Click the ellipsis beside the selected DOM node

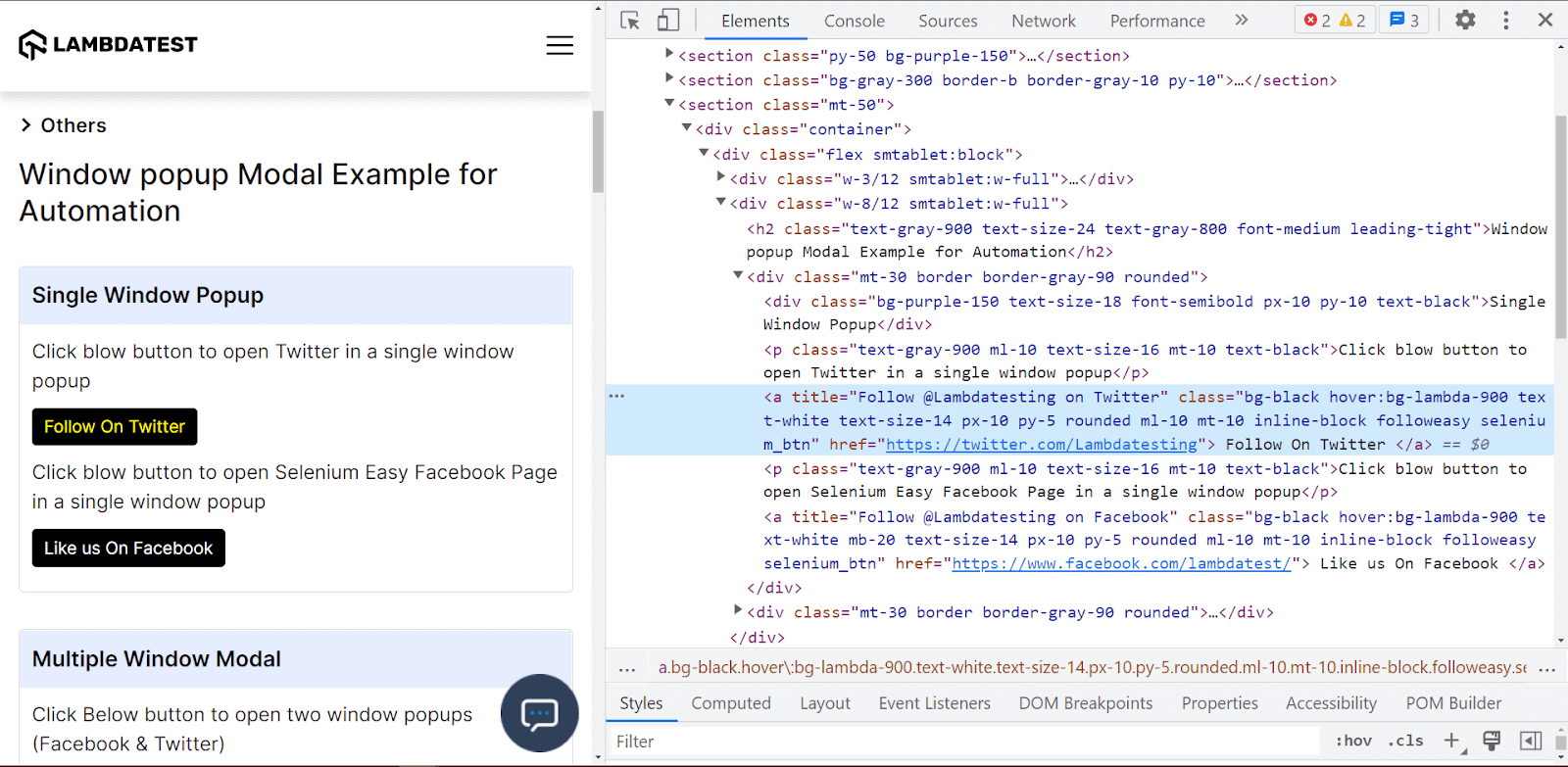pyautogui.click(x=616, y=396)
